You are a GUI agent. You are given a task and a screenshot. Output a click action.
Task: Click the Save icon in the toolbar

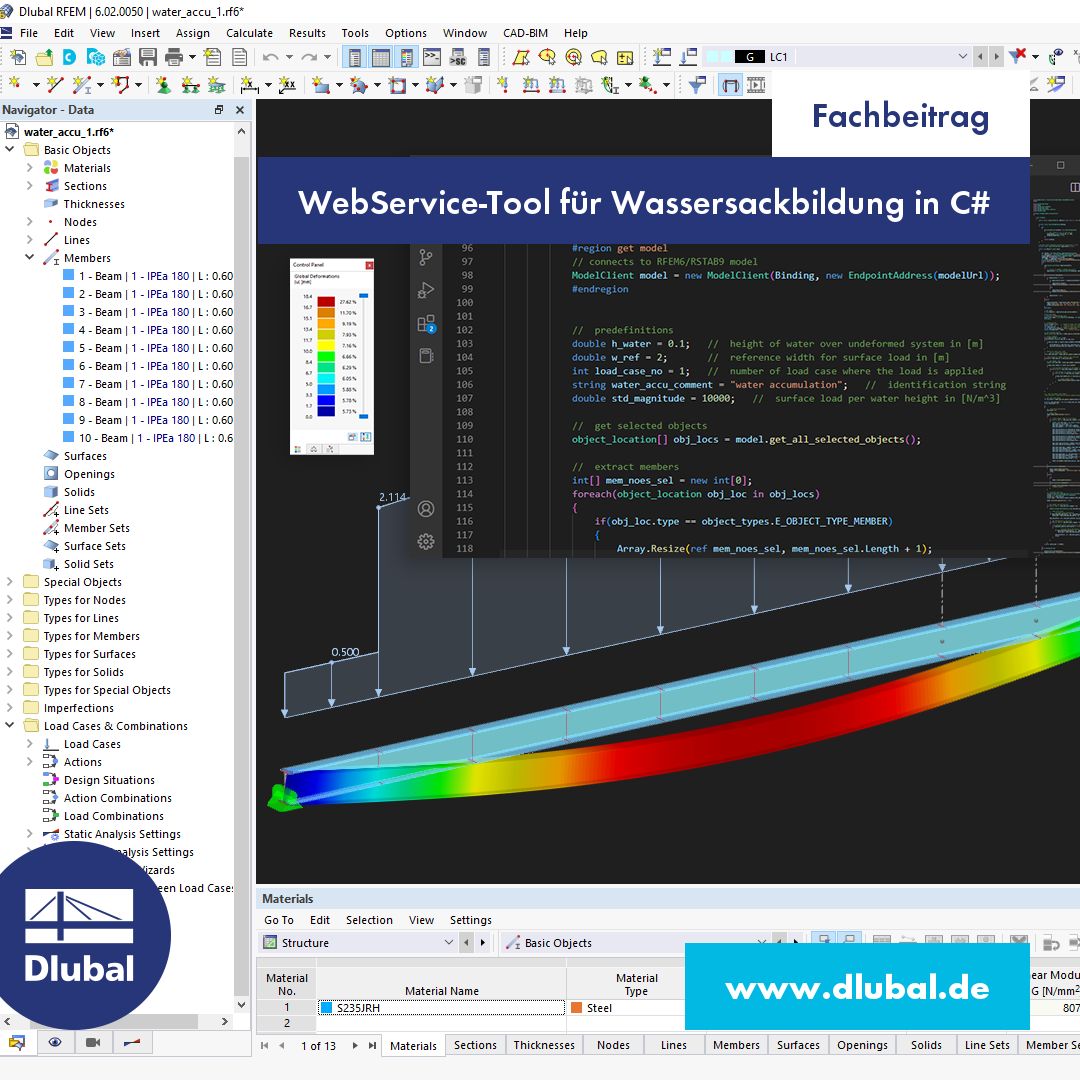click(x=148, y=57)
